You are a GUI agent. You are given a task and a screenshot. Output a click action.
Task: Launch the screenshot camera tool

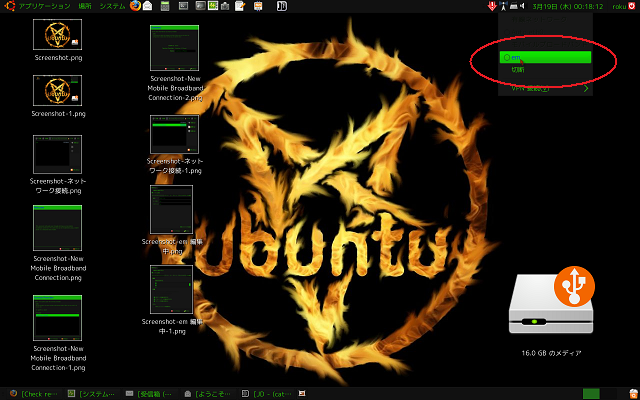click(x=225, y=6)
